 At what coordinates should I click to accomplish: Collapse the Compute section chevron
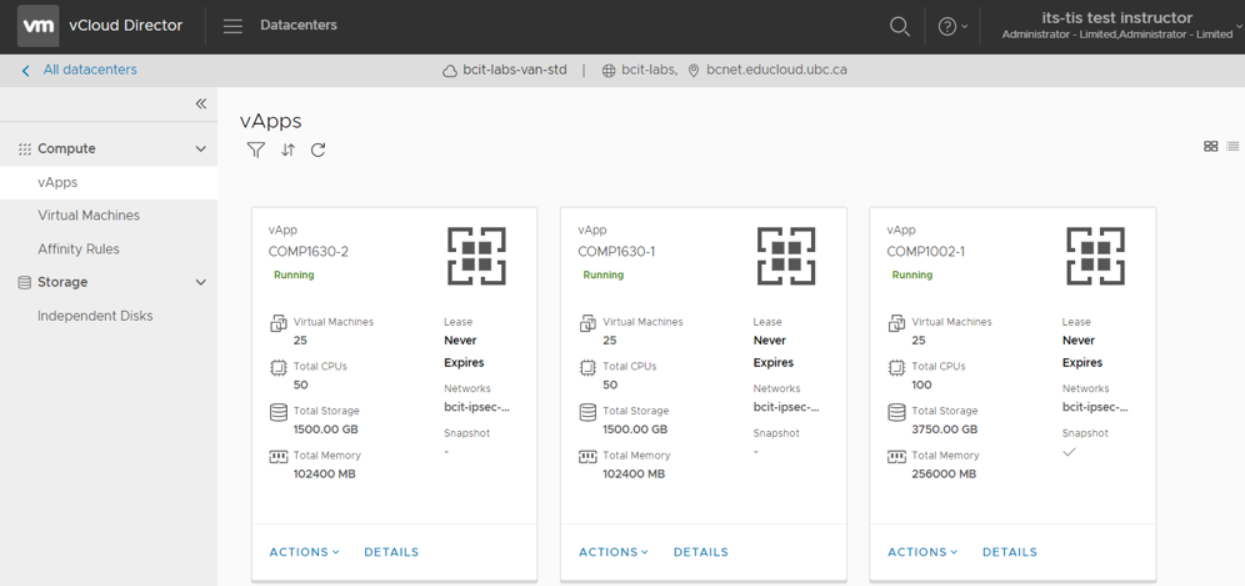[x=200, y=149]
